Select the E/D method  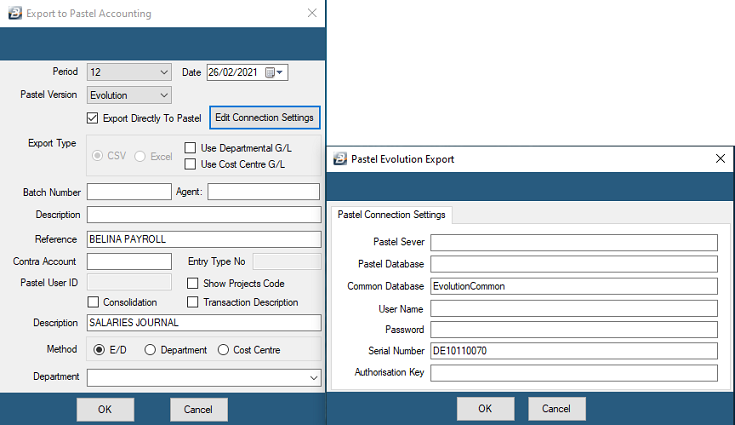(x=99, y=350)
